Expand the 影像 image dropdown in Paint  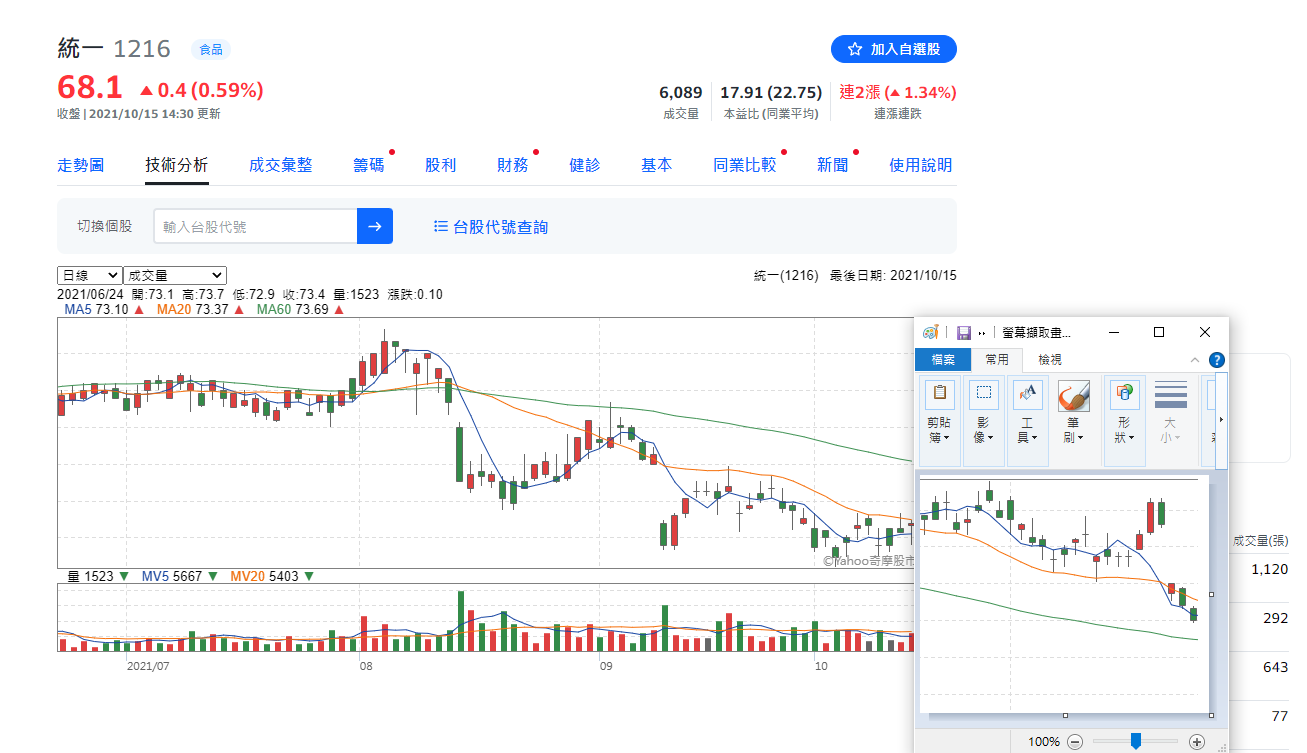pyautogui.click(x=982, y=430)
